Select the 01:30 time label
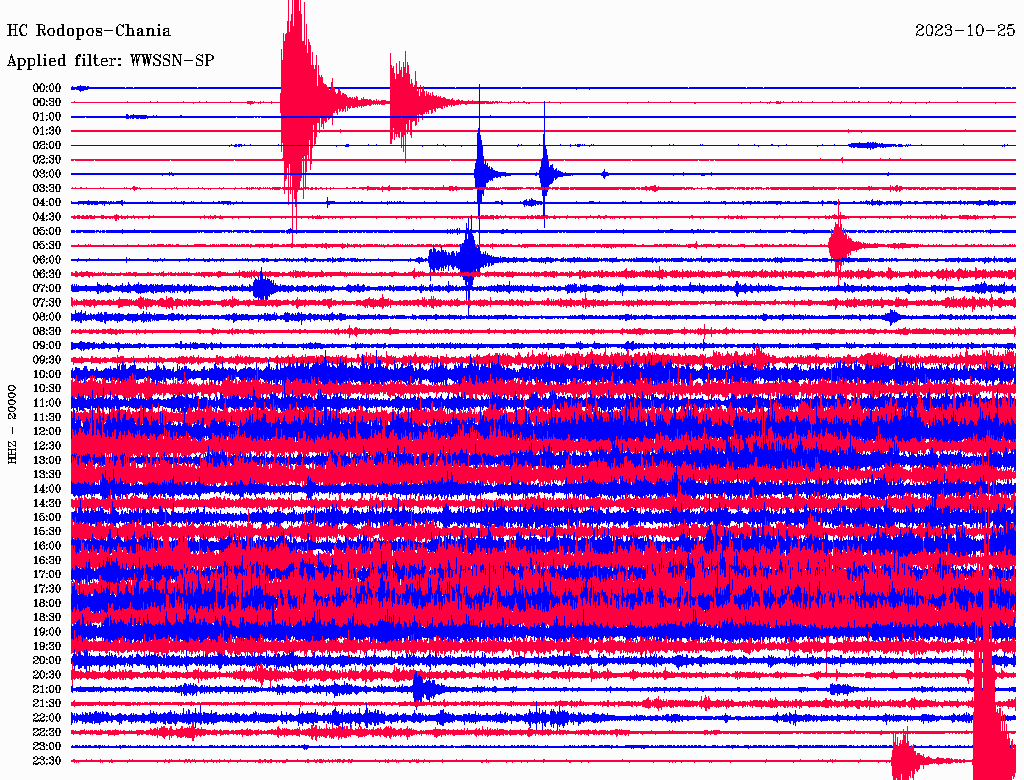The width and height of the screenshot is (1024, 780). (47, 131)
